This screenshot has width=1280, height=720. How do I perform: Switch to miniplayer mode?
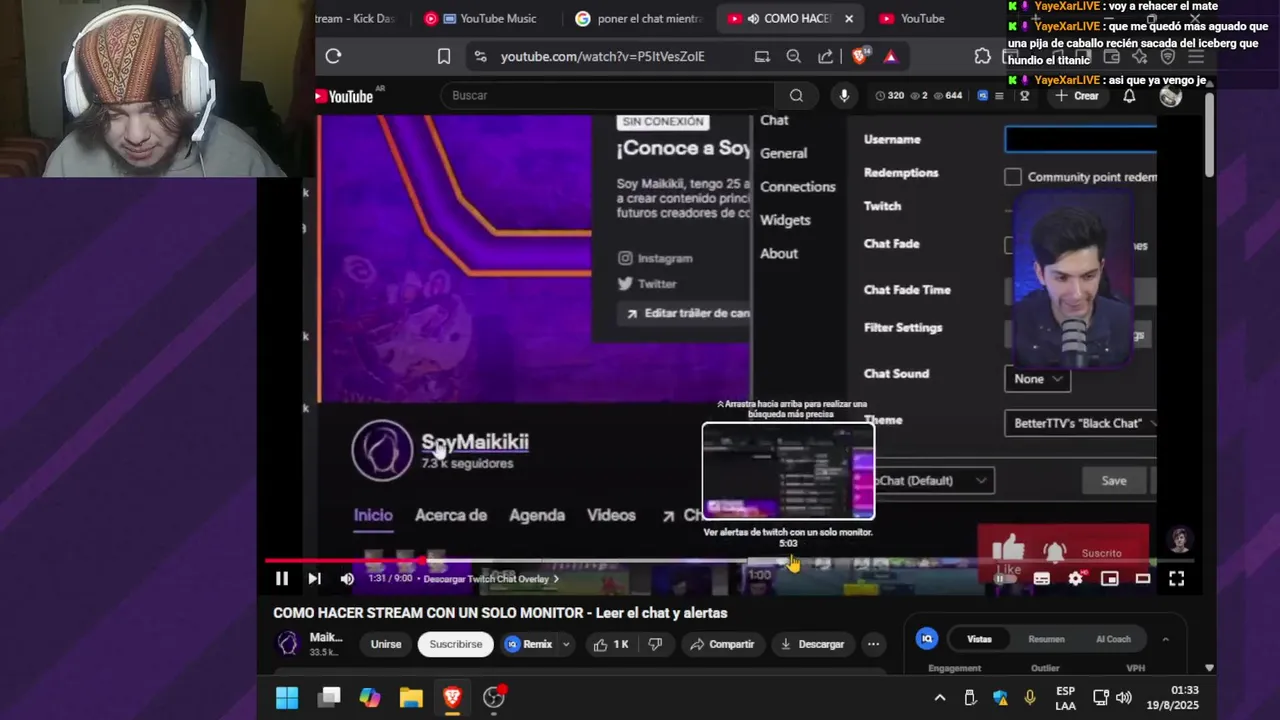tap(1109, 578)
